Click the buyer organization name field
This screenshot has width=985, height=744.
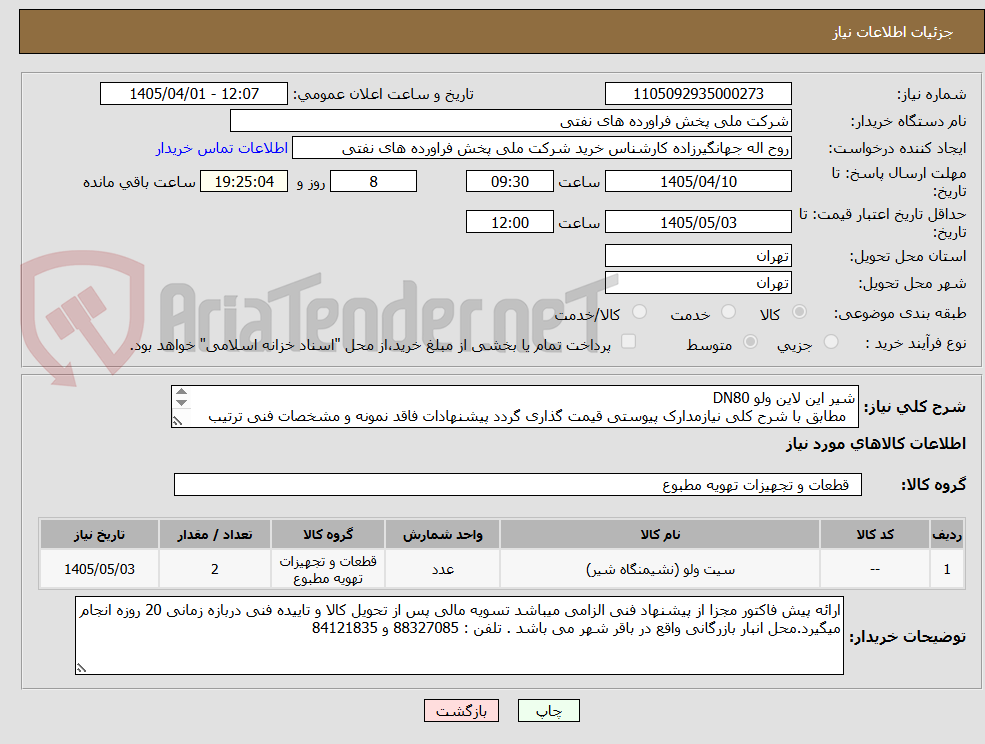(x=511, y=121)
